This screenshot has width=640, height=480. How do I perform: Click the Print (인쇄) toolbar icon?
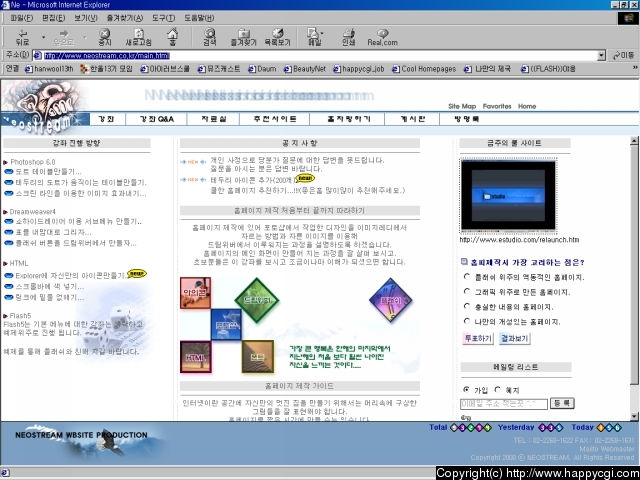click(348, 37)
